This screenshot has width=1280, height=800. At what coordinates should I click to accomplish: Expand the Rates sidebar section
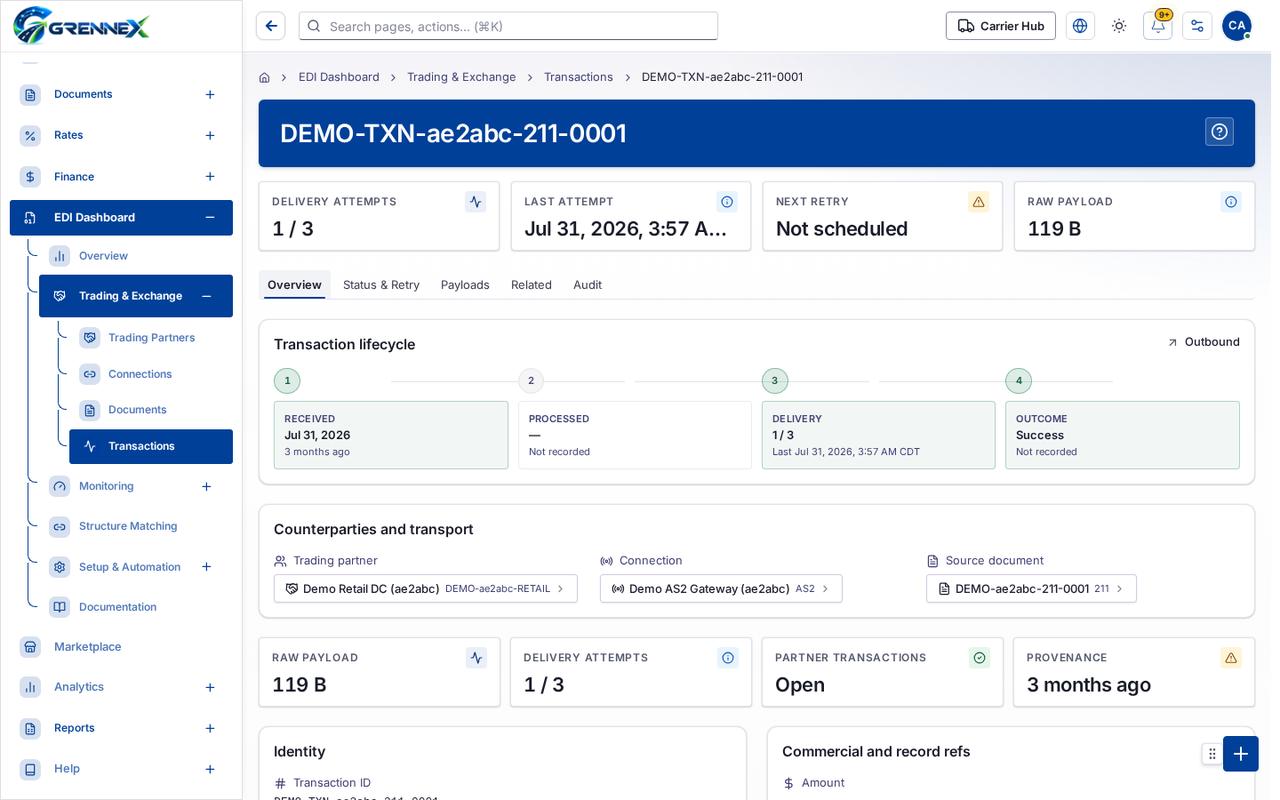point(210,136)
